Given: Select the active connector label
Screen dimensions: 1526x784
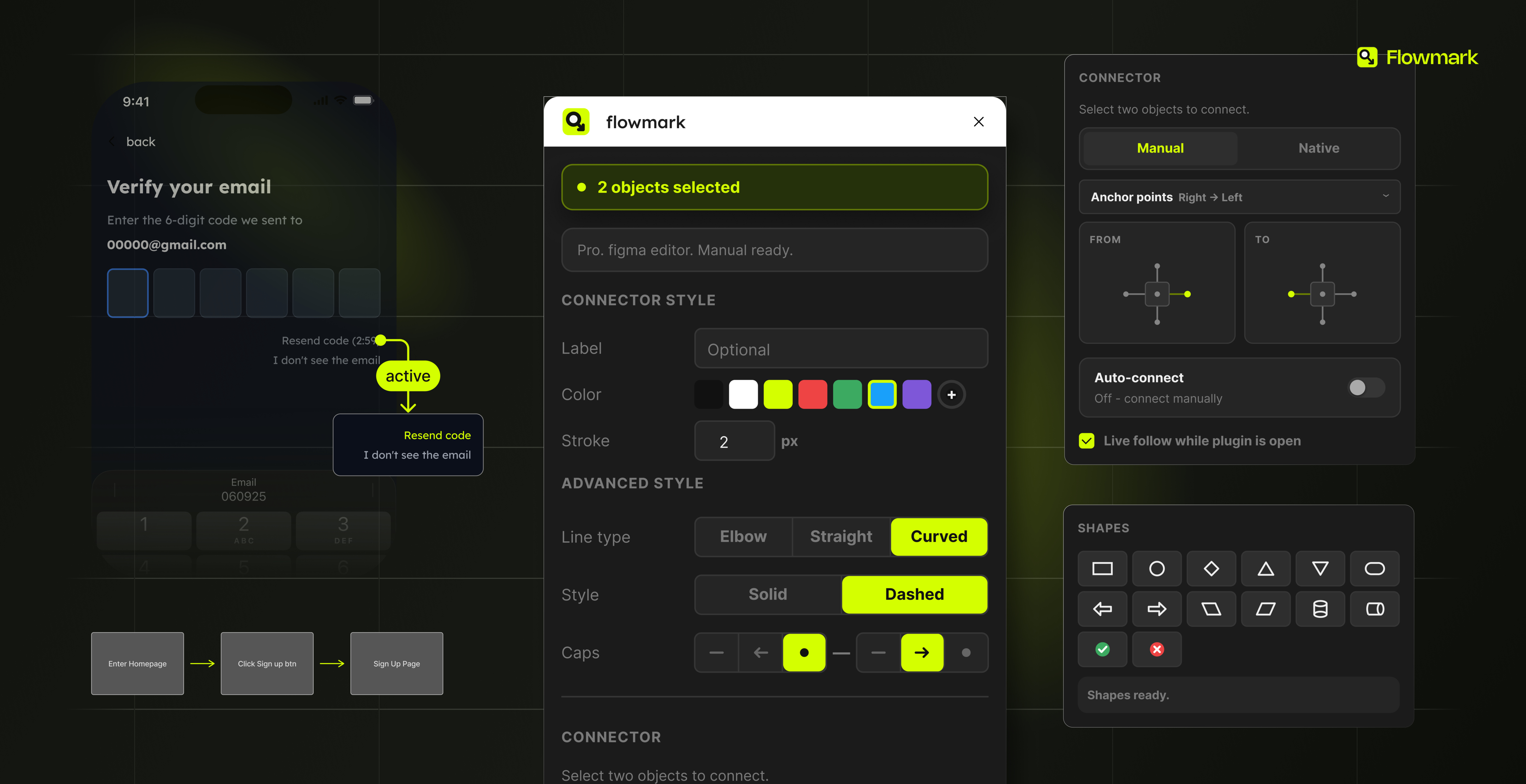Looking at the screenshot, I should click(408, 376).
